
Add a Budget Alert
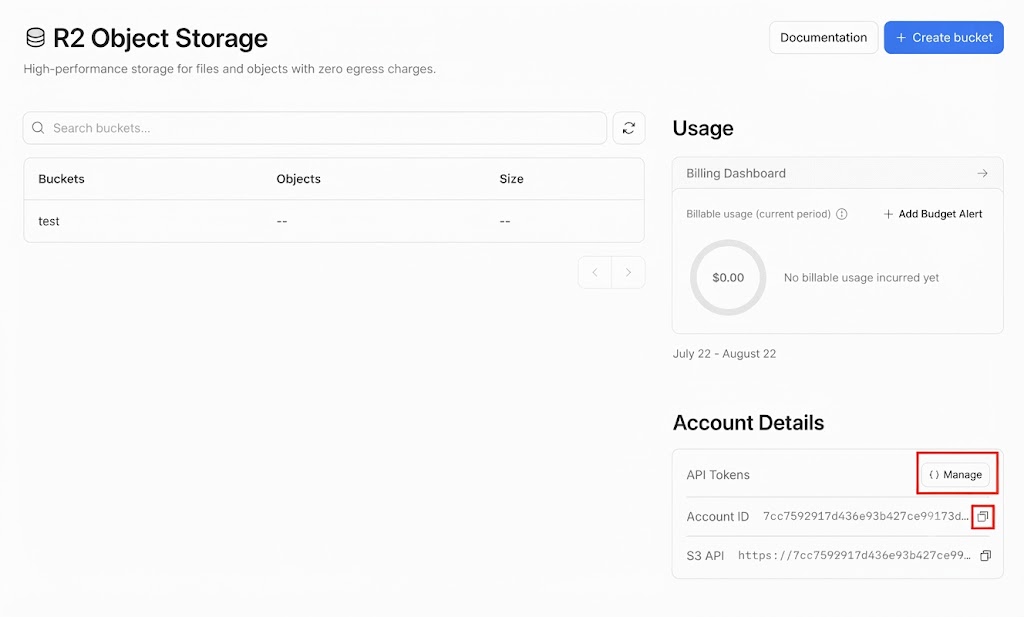pyautogui.click(x=933, y=214)
